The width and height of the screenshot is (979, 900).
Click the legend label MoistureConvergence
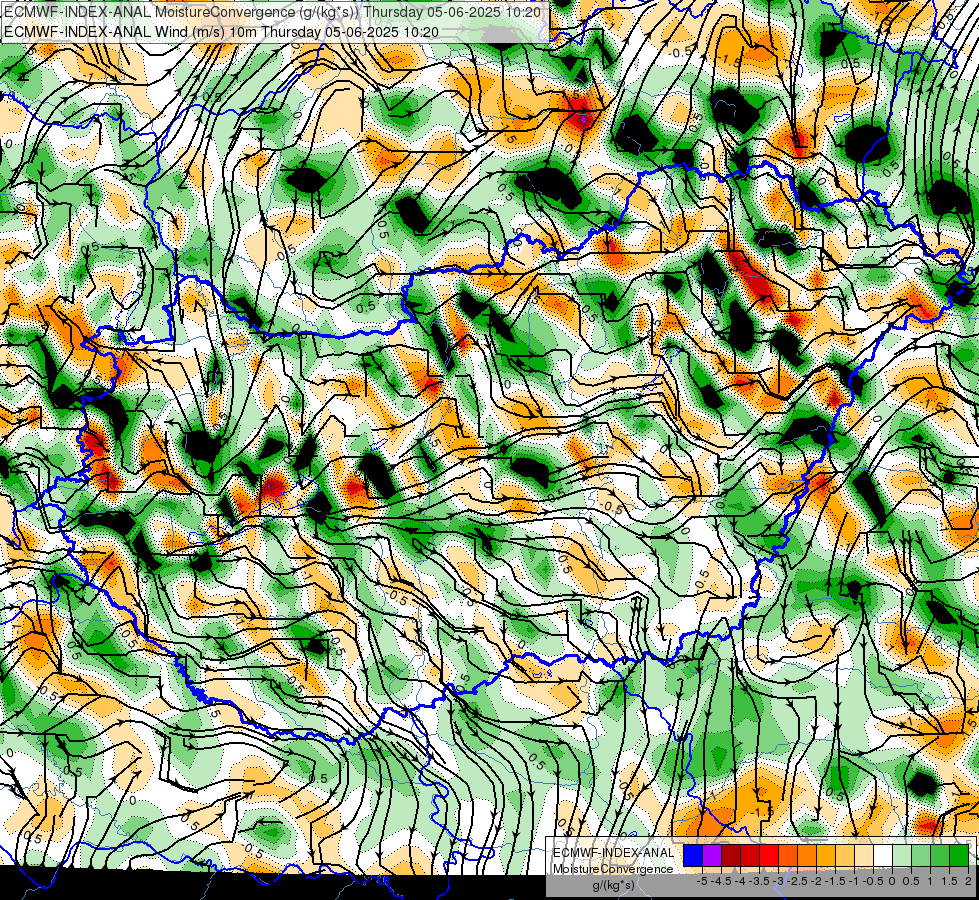tap(613, 869)
